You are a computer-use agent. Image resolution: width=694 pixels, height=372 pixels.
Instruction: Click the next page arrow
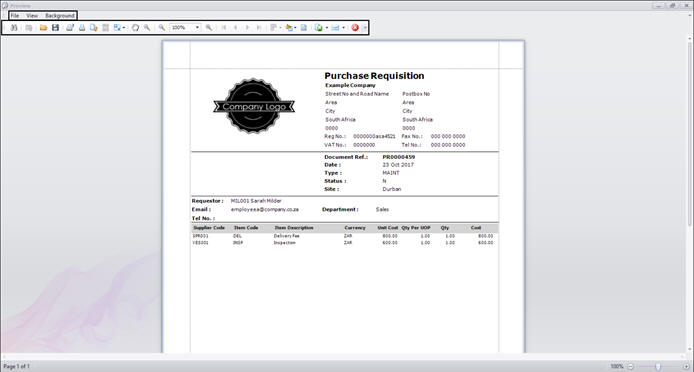point(247,27)
